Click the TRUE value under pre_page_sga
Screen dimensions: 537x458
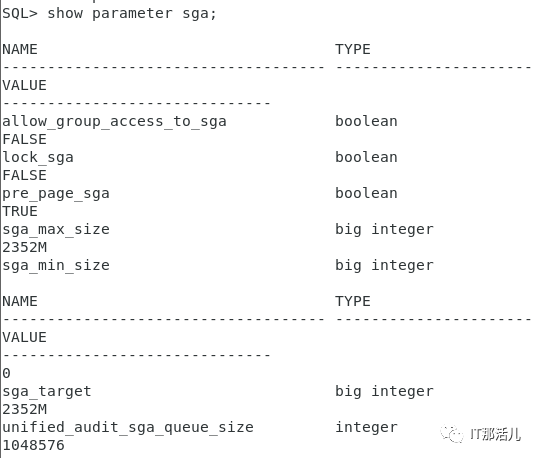20,211
